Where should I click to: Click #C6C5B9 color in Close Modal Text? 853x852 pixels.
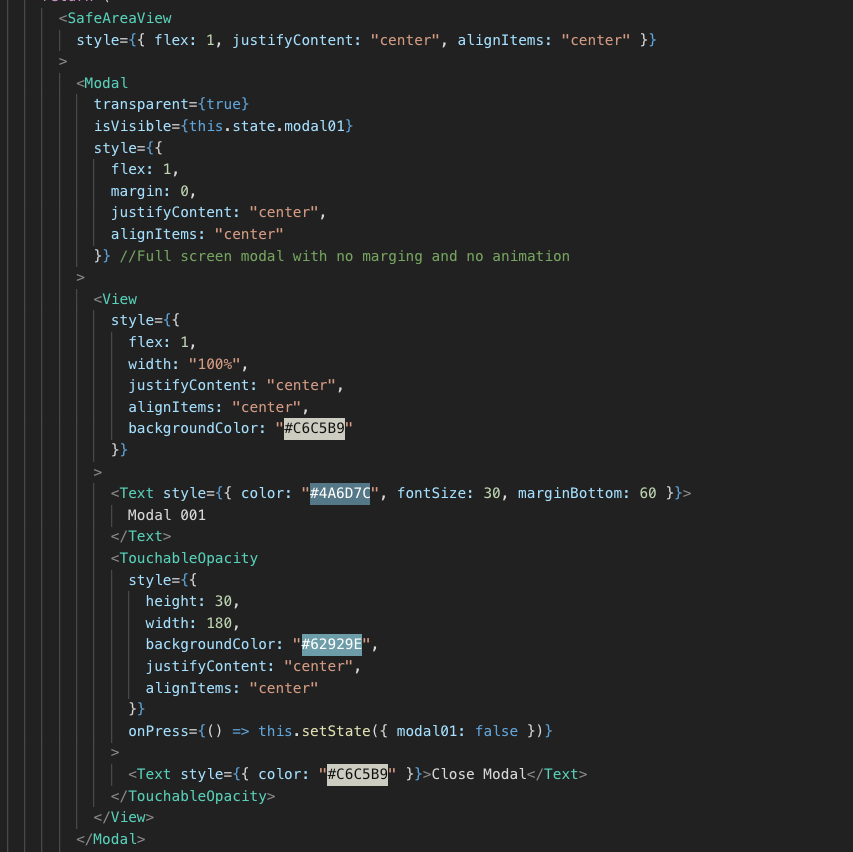tap(357, 774)
